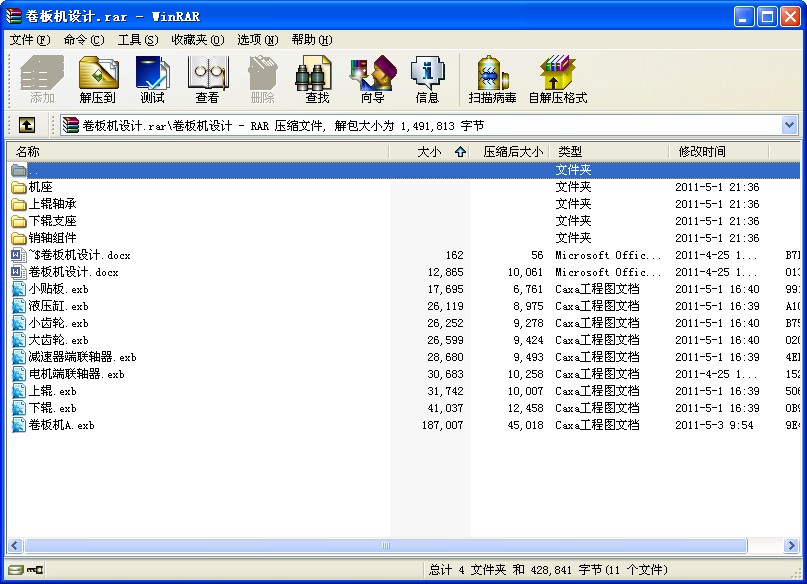Open the 选项(N) menu
The height and width of the screenshot is (584, 807).
point(258,40)
